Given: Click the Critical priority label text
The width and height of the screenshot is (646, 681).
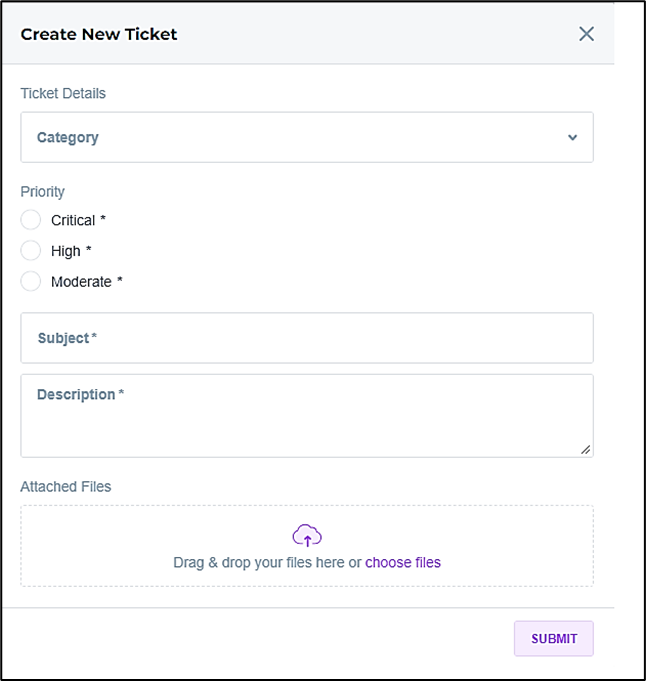Looking at the screenshot, I should 74,220.
